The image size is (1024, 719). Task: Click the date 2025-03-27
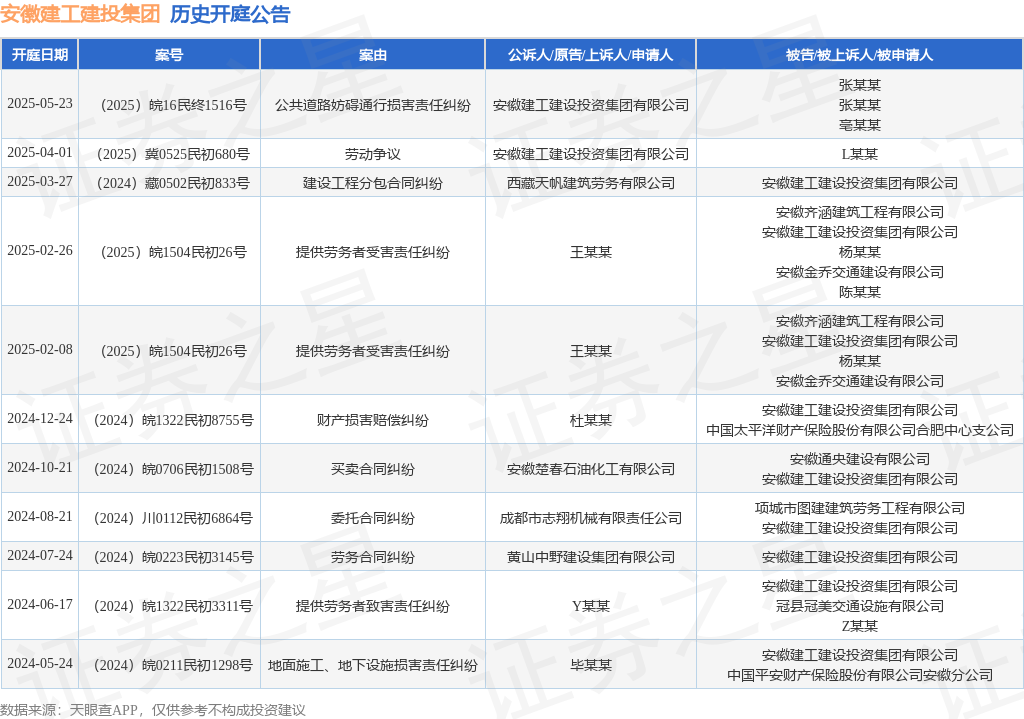point(40,182)
